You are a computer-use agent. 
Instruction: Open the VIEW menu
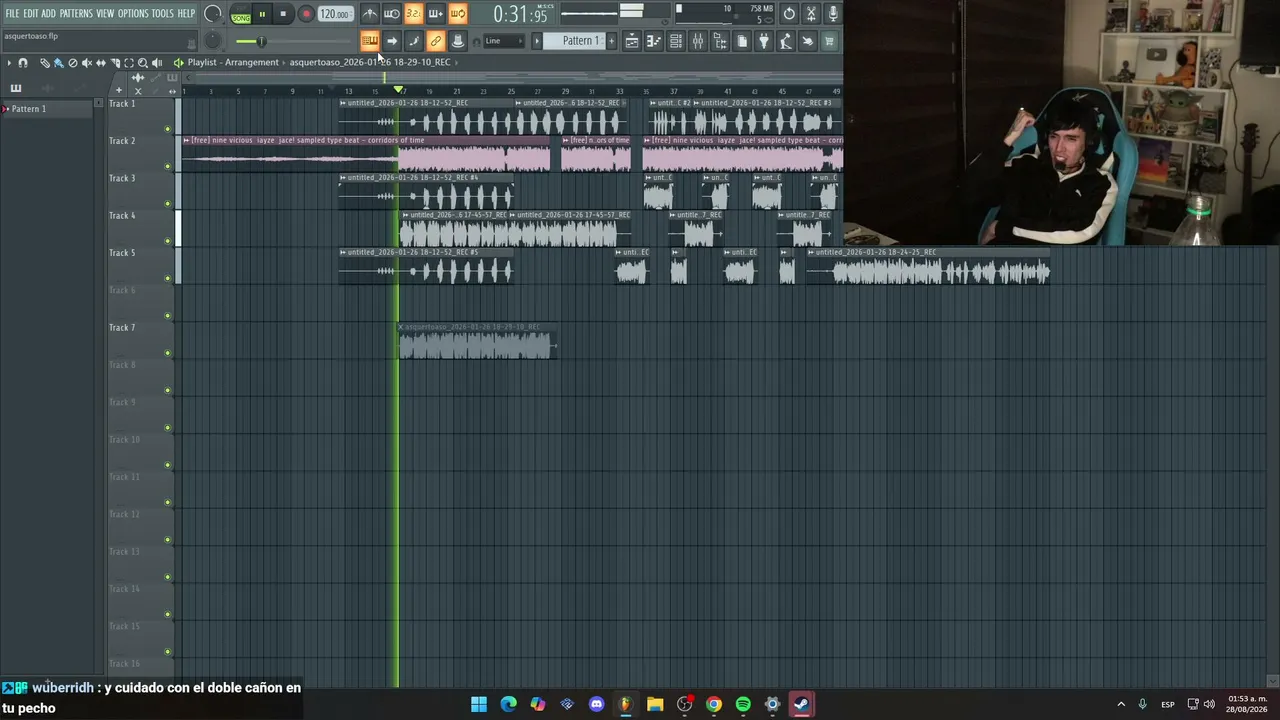click(105, 14)
